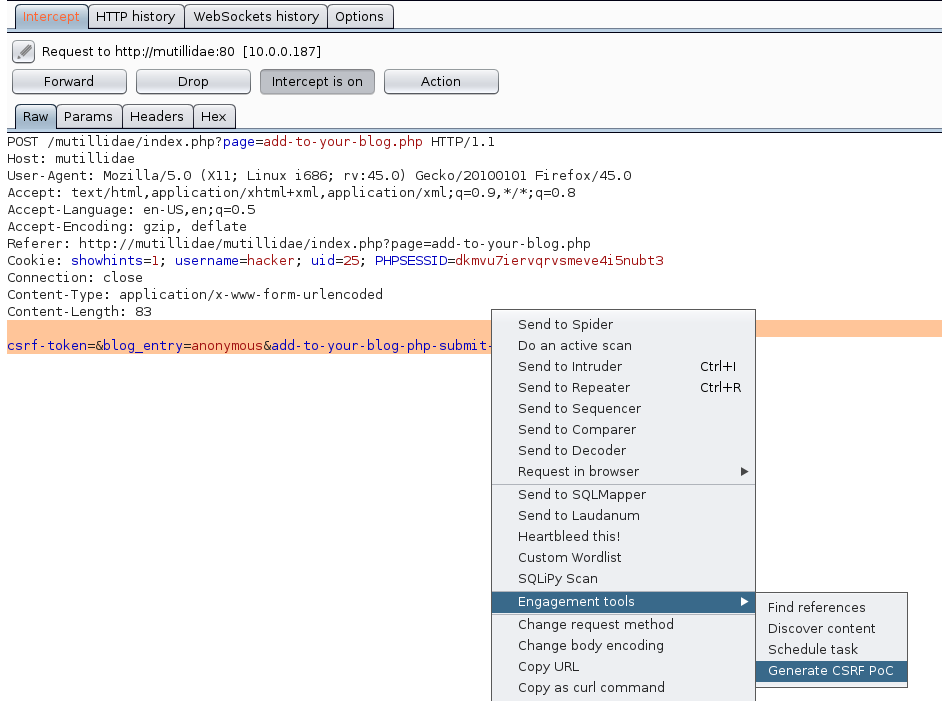Click Discover content in the submenu
Image resolution: width=950 pixels, height=720 pixels.
821,629
